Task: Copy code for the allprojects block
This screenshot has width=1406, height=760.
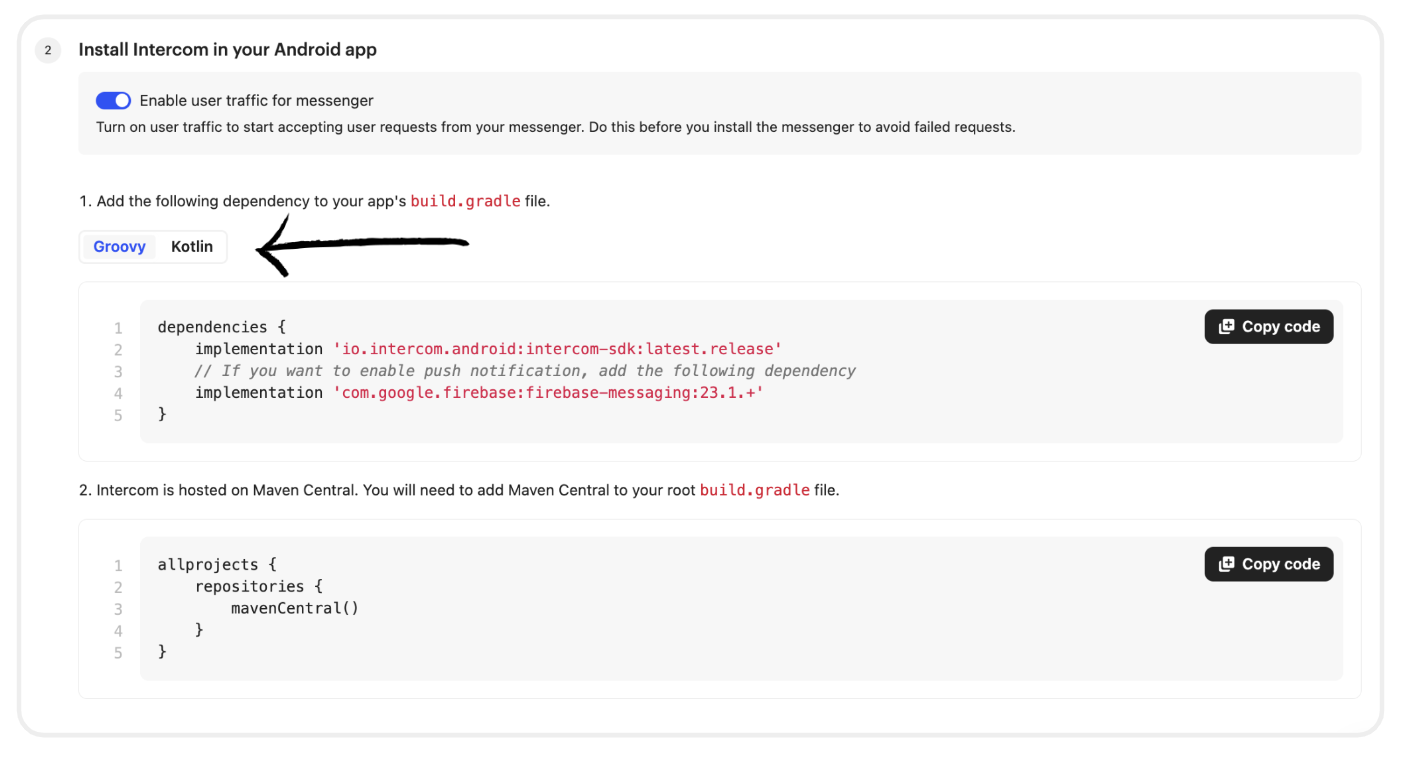Action: click(x=1268, y=564)
